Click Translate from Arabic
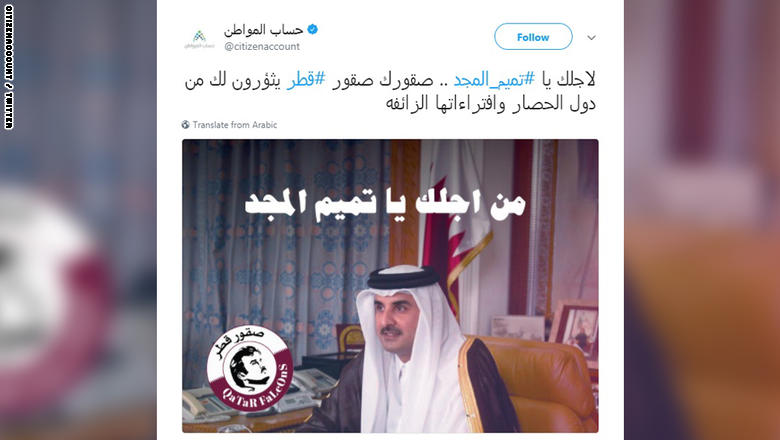The image size is (780, 440). pos(235,125)
